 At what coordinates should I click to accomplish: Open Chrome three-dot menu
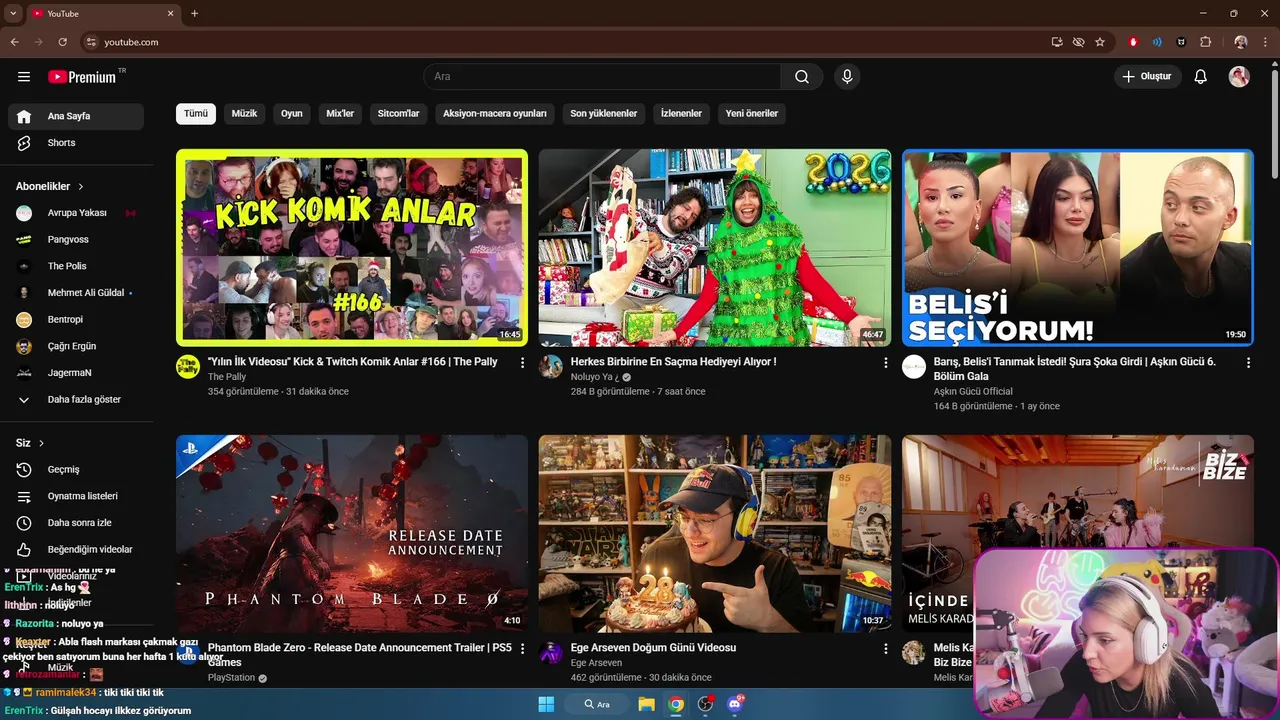tap(1266, 42)
